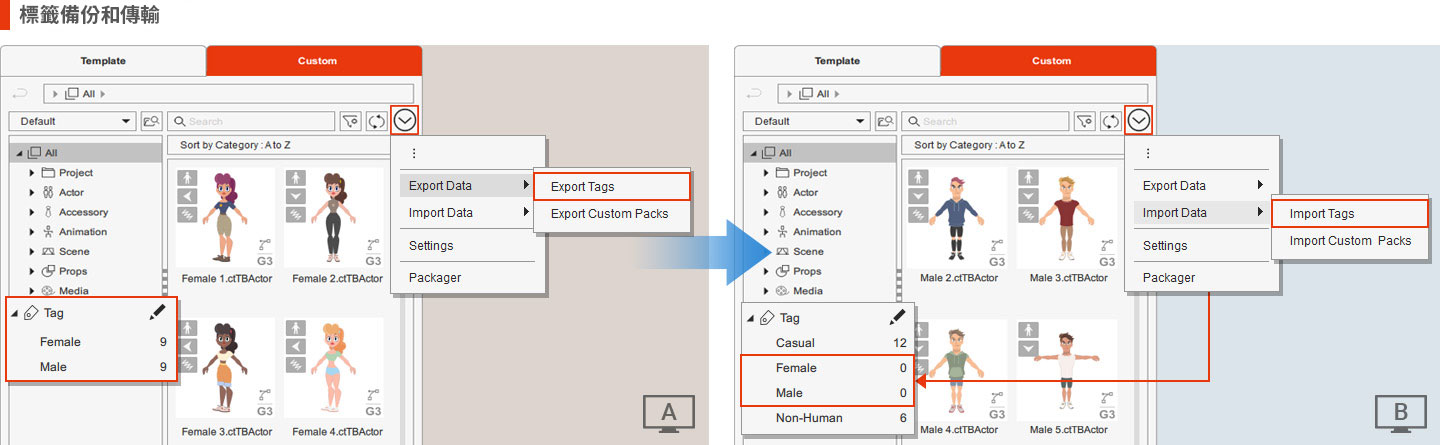Open Packager in panel B's menu
The image size is (1440, 445).
pos(1169,277)
